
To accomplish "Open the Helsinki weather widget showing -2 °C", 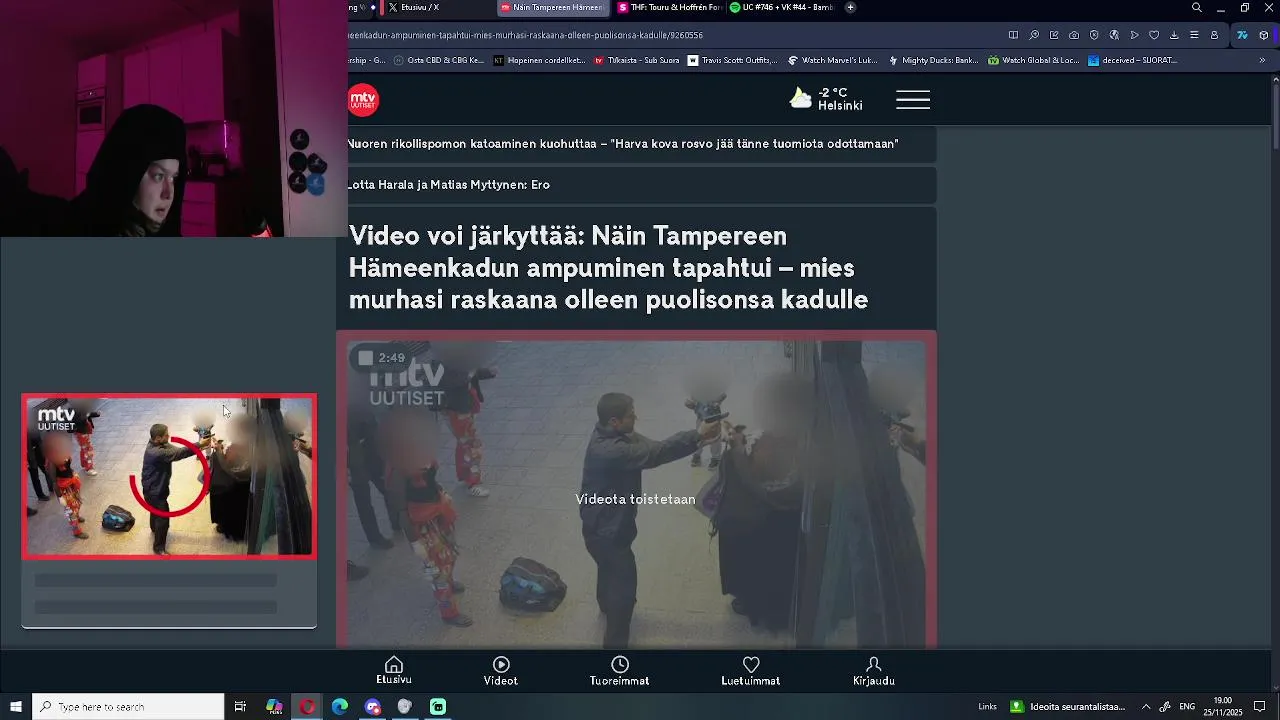I will pyautogui.click(x=826, y=99).
